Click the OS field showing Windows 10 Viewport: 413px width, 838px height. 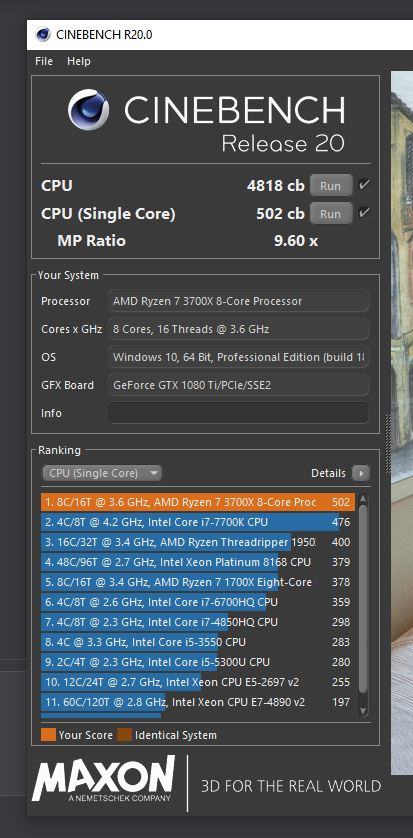238,357
